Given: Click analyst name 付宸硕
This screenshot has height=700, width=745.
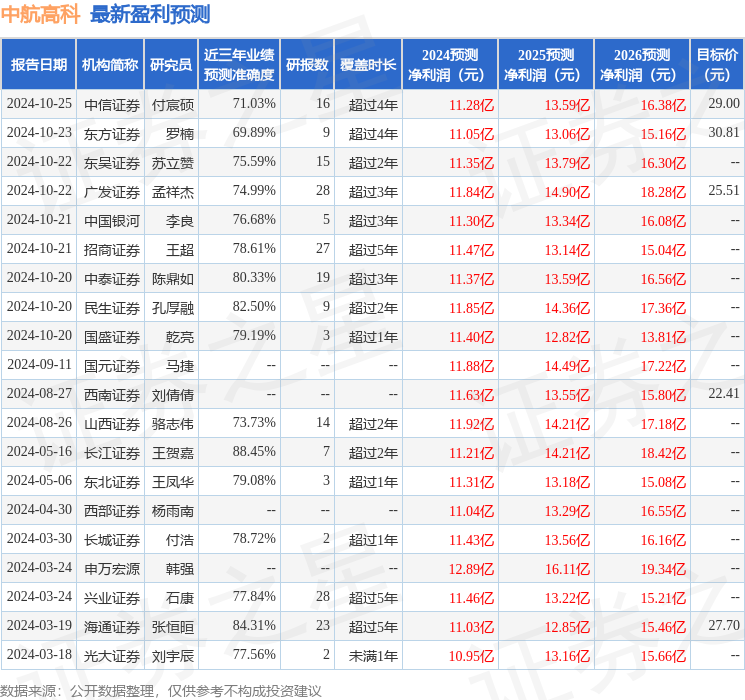Looking at the screenshot, I should point(173,105).
